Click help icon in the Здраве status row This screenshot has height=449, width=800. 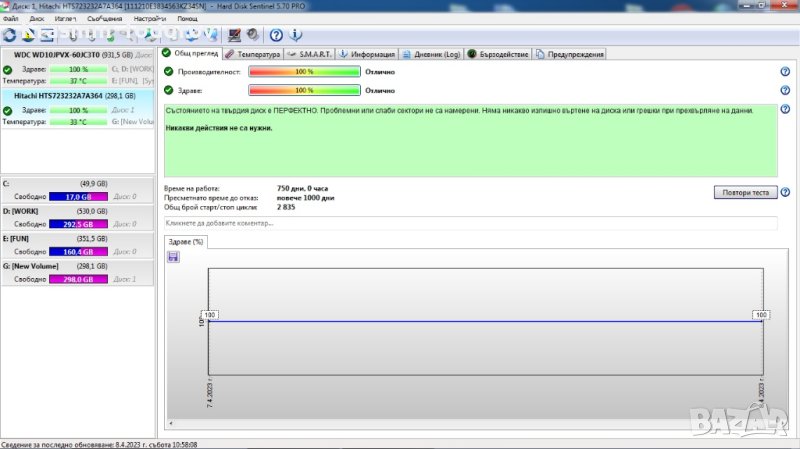point(785,90)
